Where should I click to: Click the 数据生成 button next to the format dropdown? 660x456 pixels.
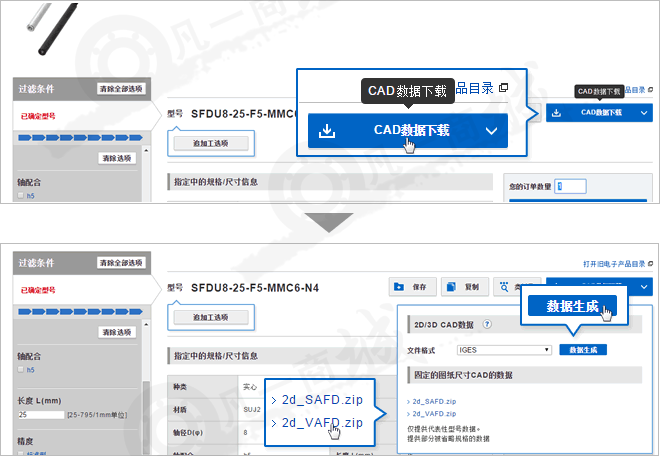point(582,350)
